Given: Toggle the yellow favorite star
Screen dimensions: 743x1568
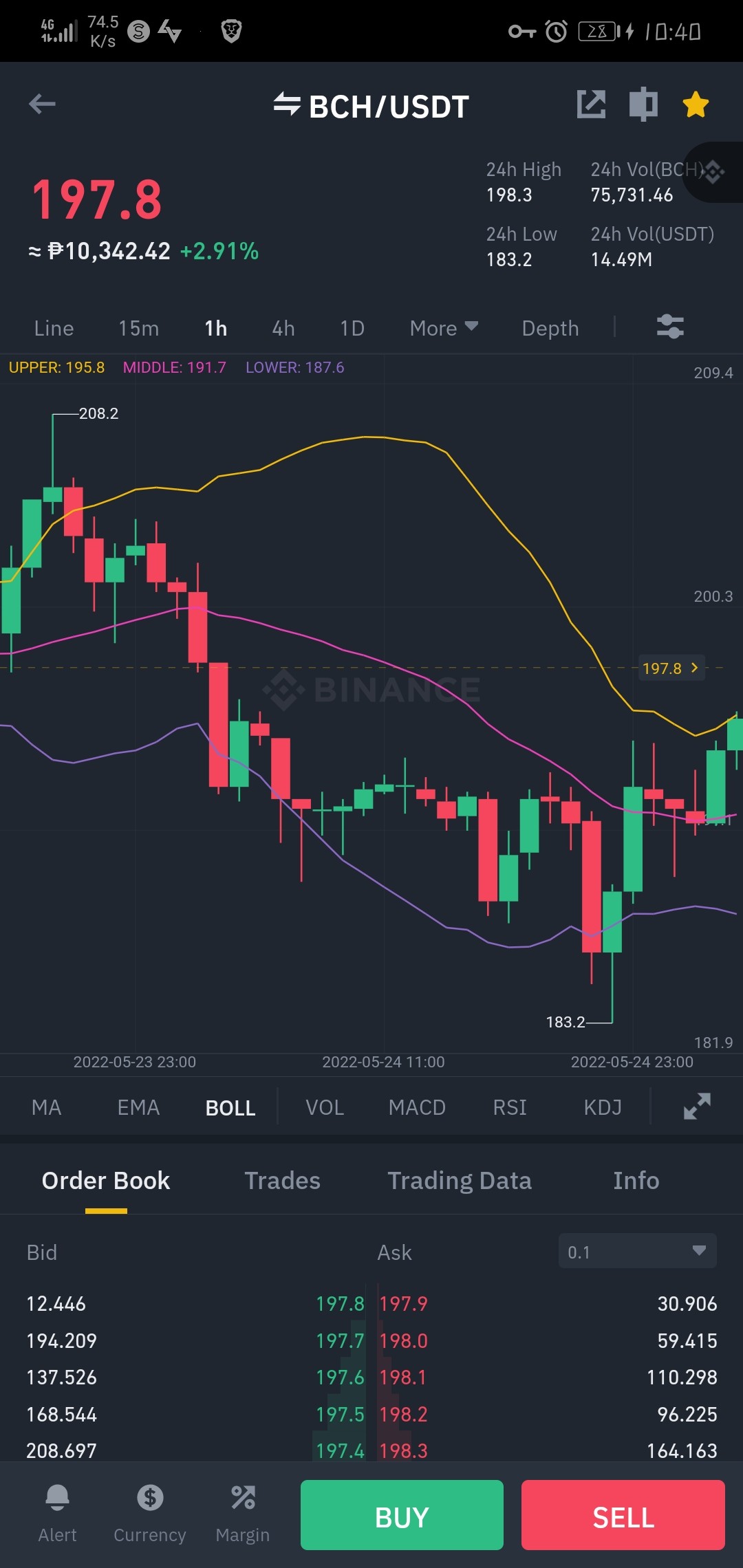Looking at the screenshot, I should (696, 105).
